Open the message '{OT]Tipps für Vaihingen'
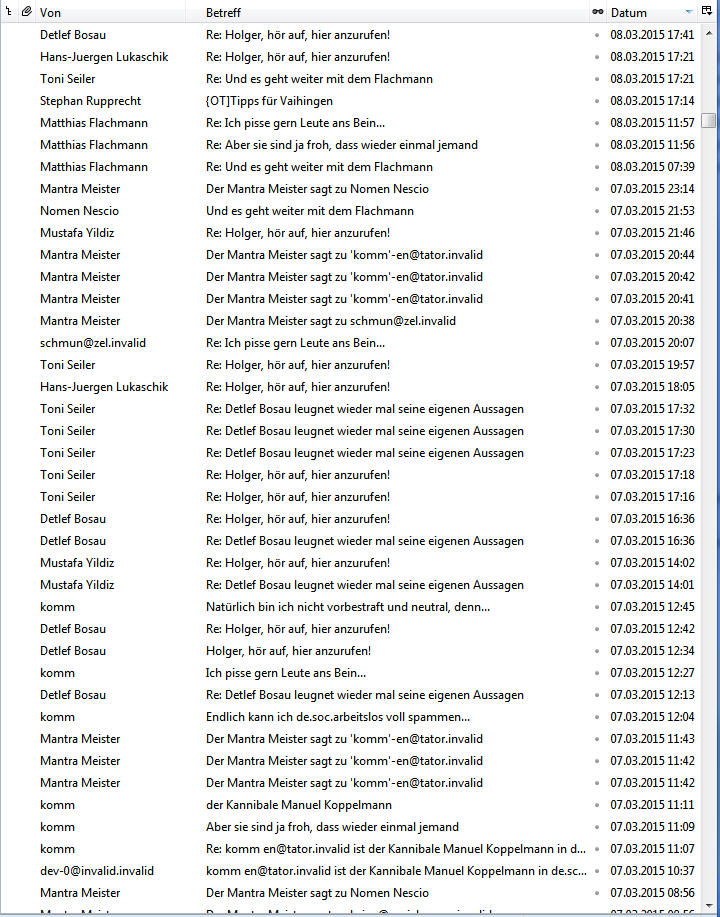720x917 pixels. click(x=269, y=101)
